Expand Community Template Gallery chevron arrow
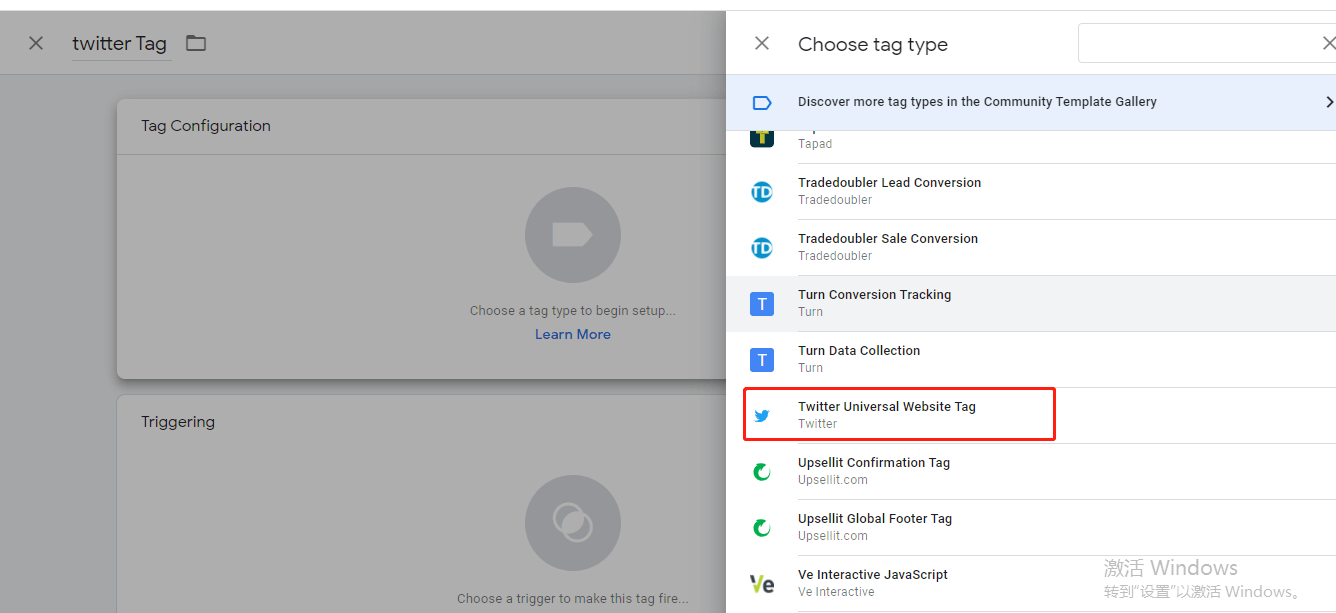Screen dimensions: 1336x613 pos(1329,102)
